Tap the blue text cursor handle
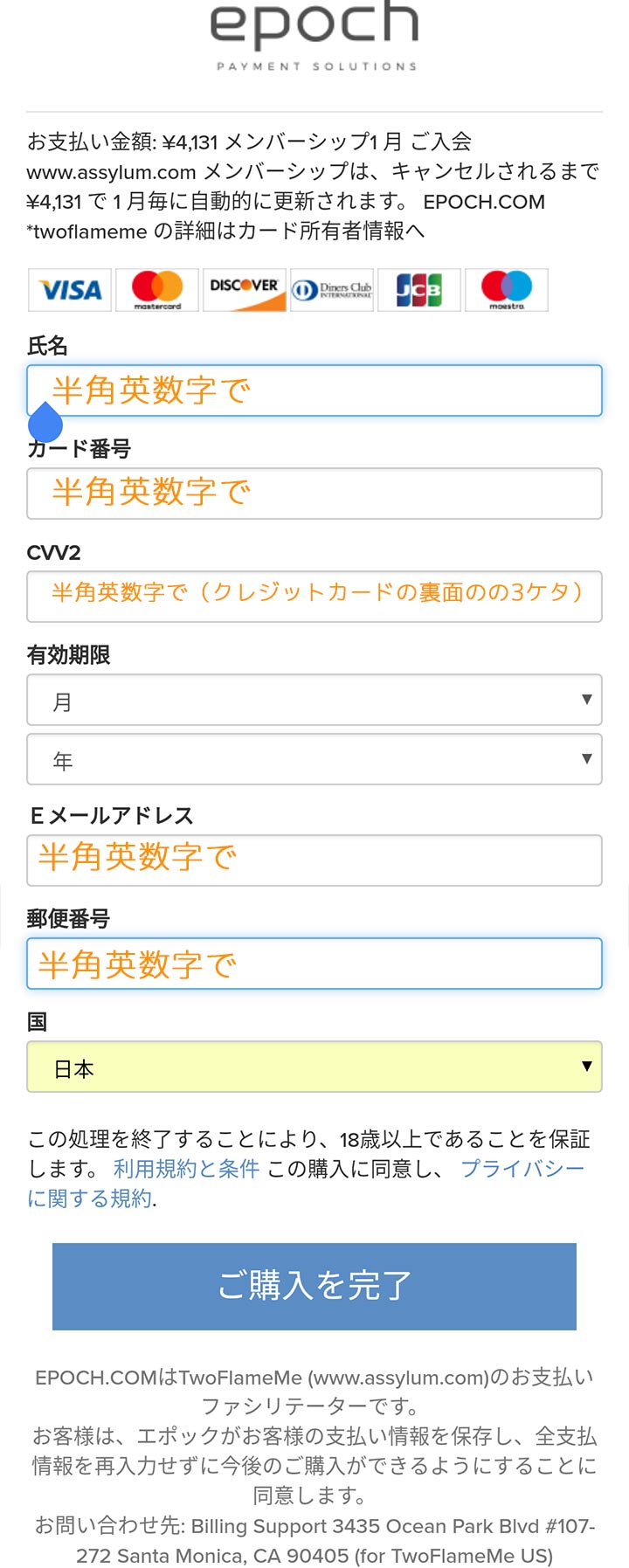The image size is (629, 1568). coord(45,424)
